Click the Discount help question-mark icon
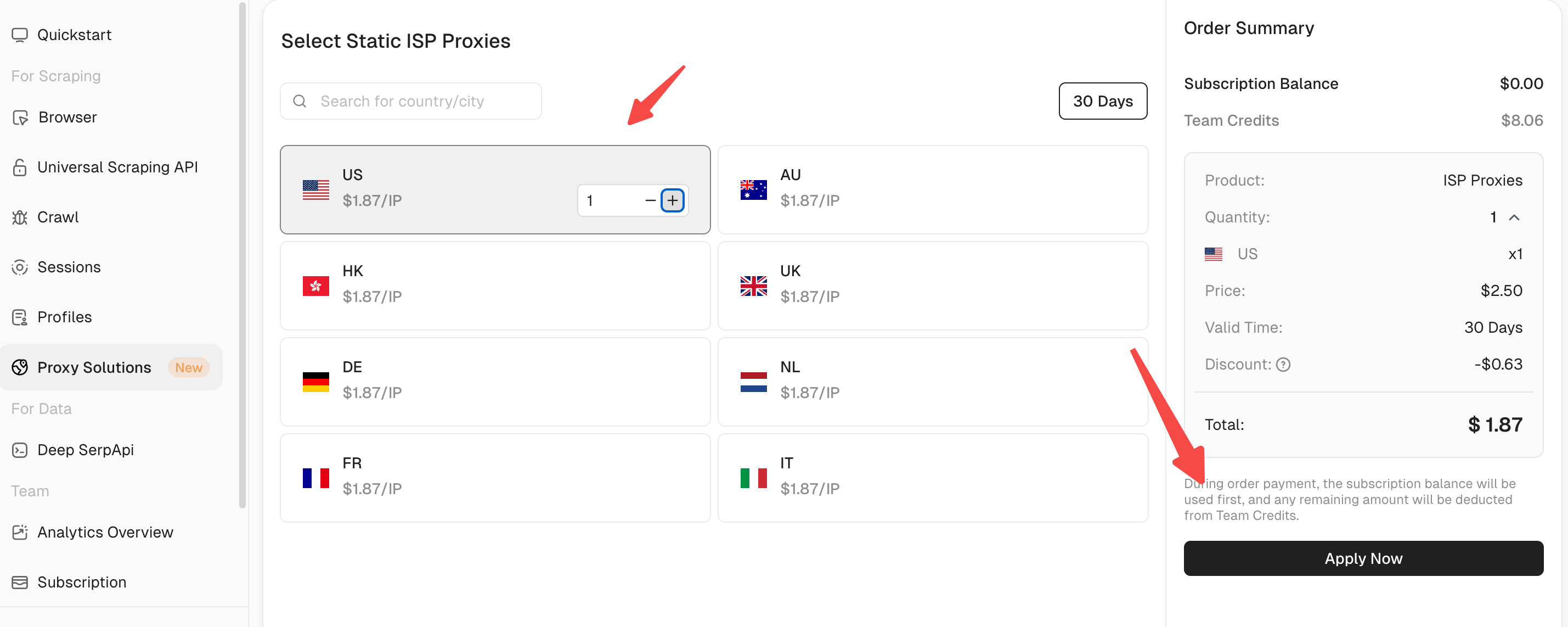Viewport: 1568px width, 627px height. pos(1283,365)
